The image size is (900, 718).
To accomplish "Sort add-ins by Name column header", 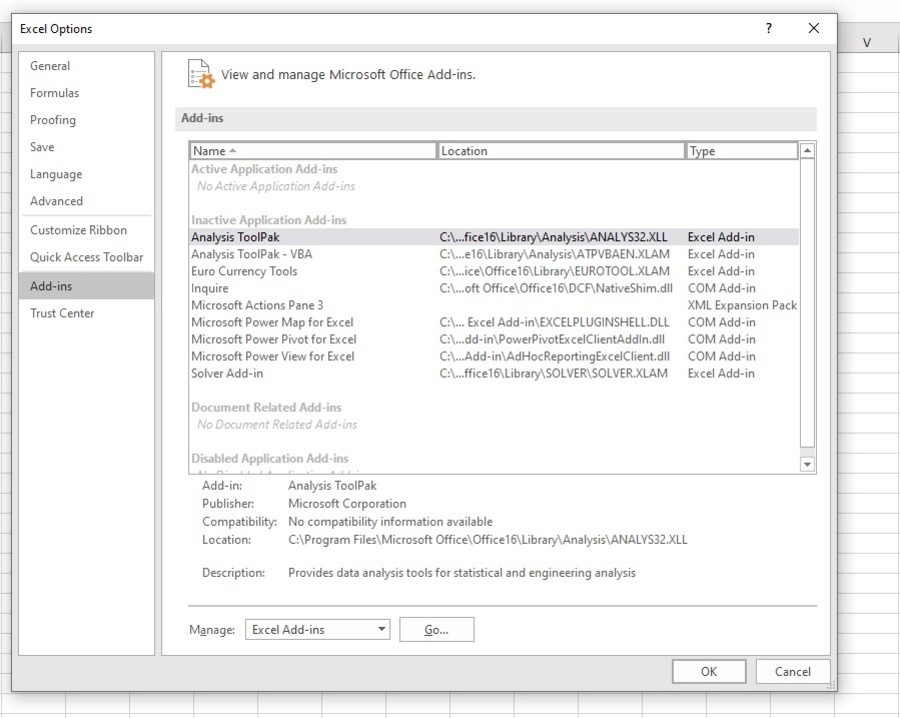I will click(313, 151).
